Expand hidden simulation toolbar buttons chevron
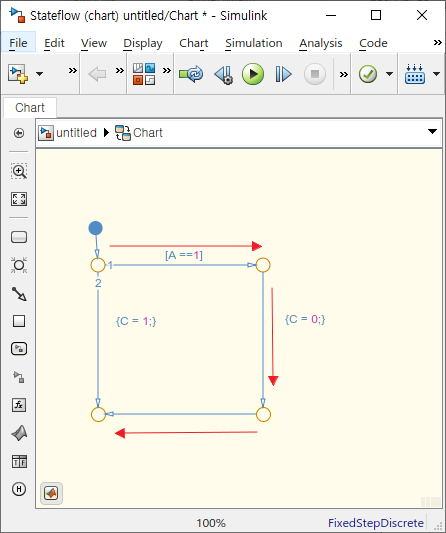This screenshot has width=446, height=533. coord(344,74)
